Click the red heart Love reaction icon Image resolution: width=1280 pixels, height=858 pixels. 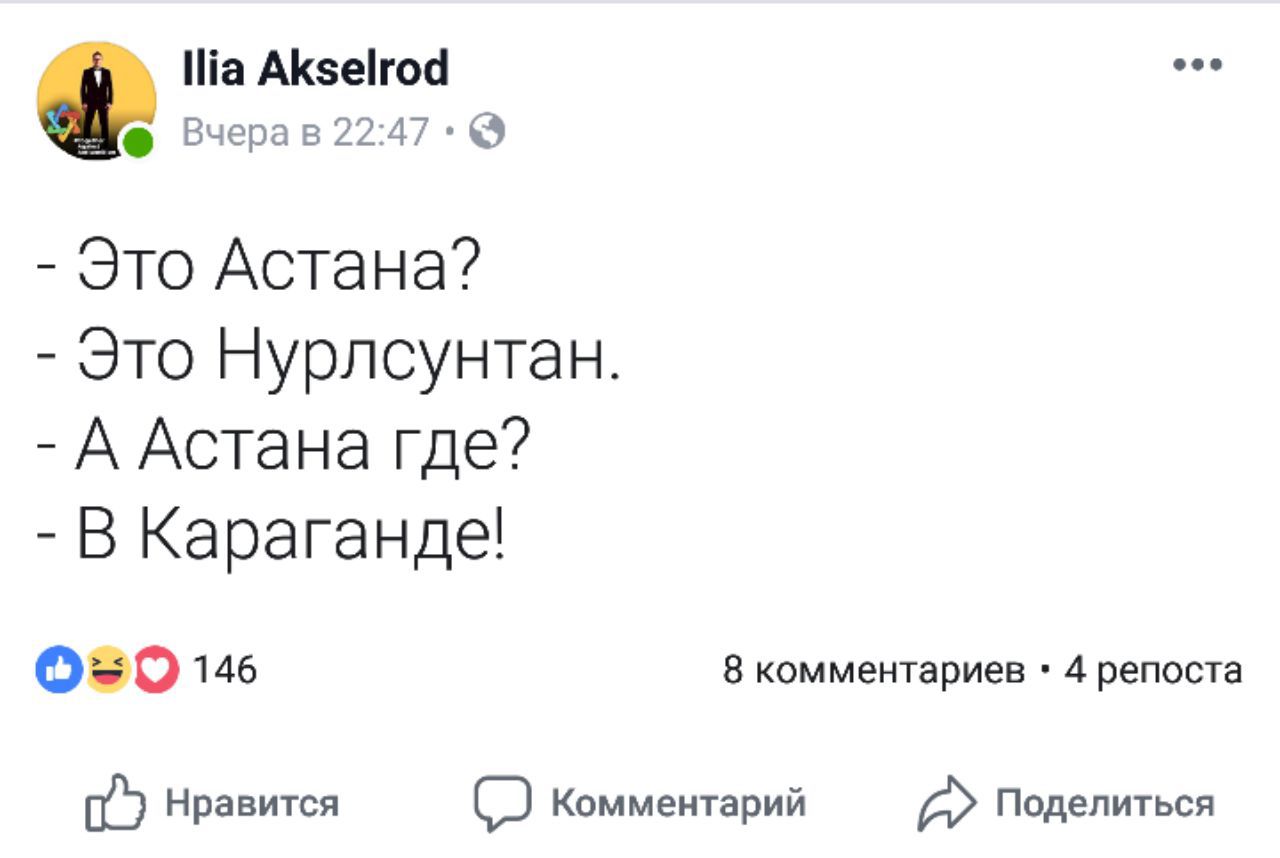[155, 668]
